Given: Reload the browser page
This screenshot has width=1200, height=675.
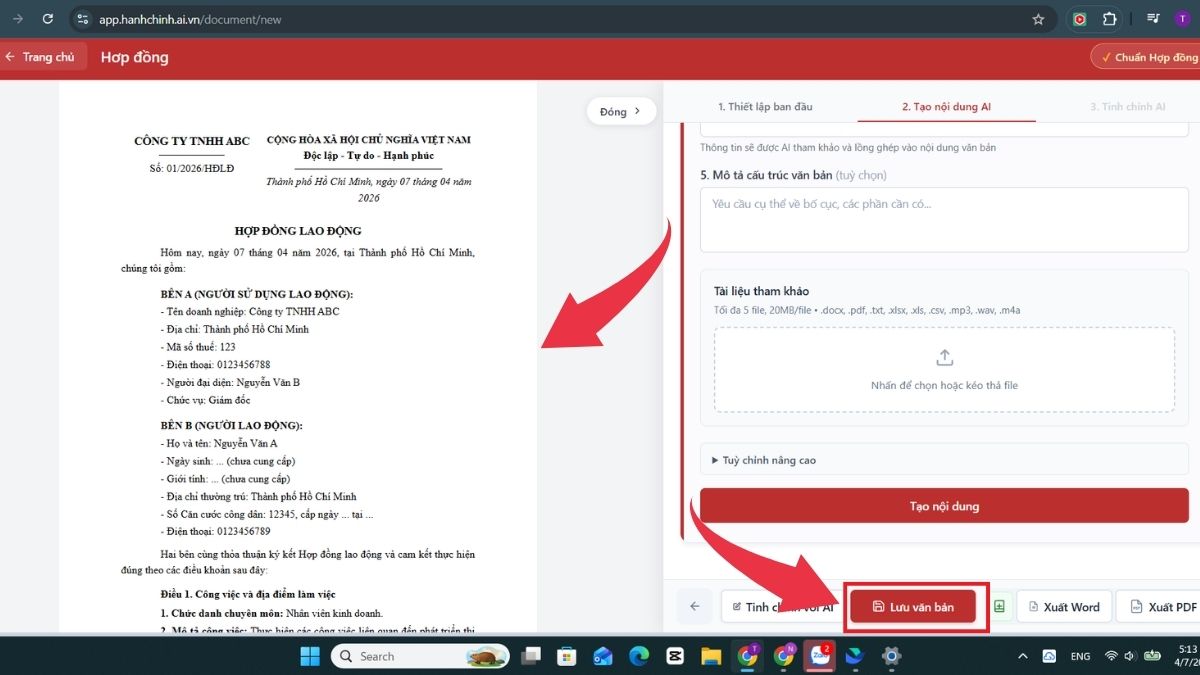Looking at the screenshot, I should pos(48,19).
